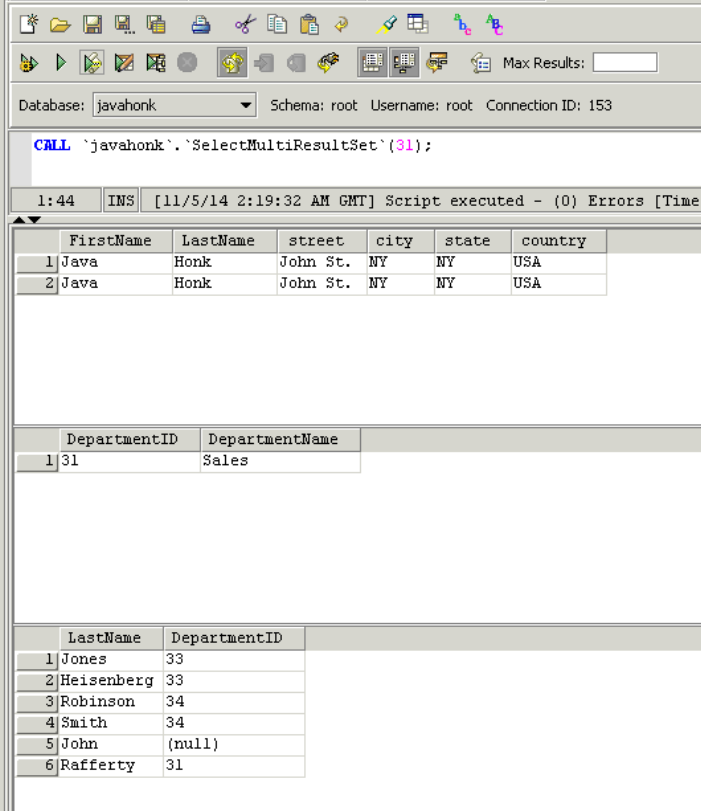701x811 pixels.
Task: Convert text to lowercase abc icon
Action: click(462, 24)
